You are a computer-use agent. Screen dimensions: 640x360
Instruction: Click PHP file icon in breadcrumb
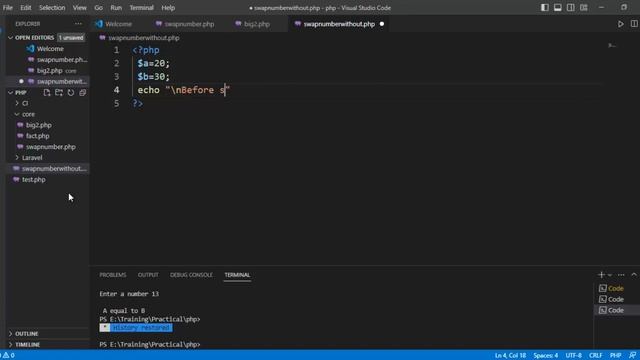point(102,38)
